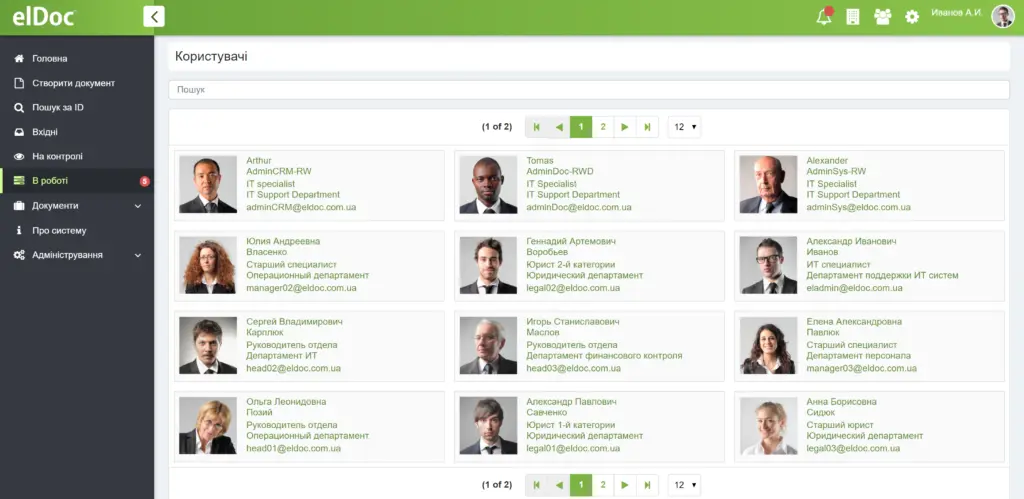The width and height of the screenshot is (1024, 499).
Task: Open На контролі in the sidebar
Action: pos(57,157)
